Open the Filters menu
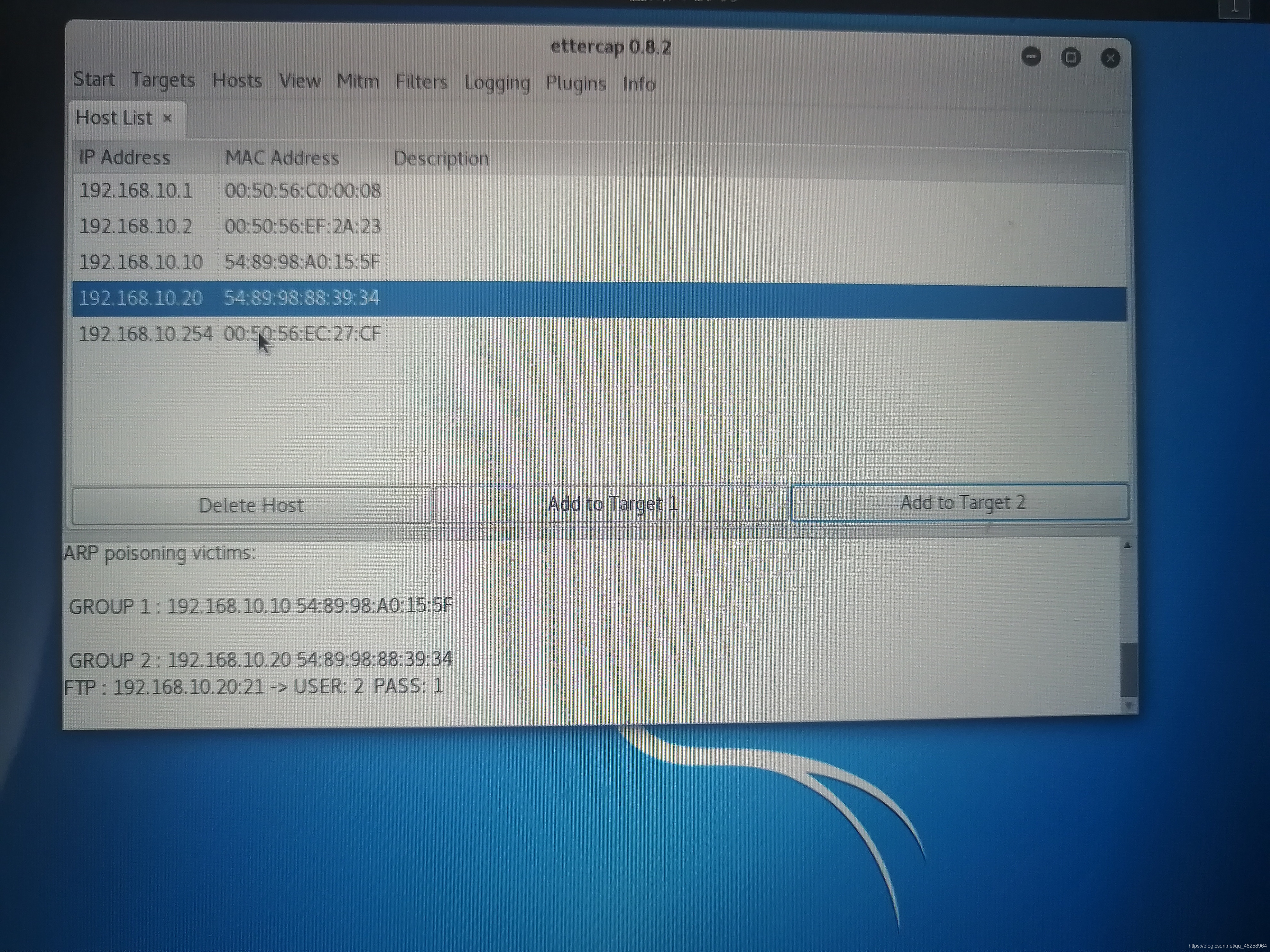The width and height of the screenshot is (1270, 952). point(421,82)
